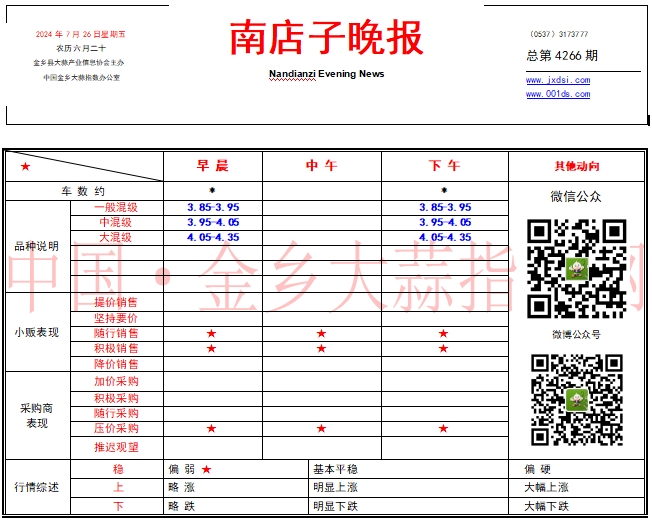Click the issue number 总第 4266 期

tap(562, 55)
